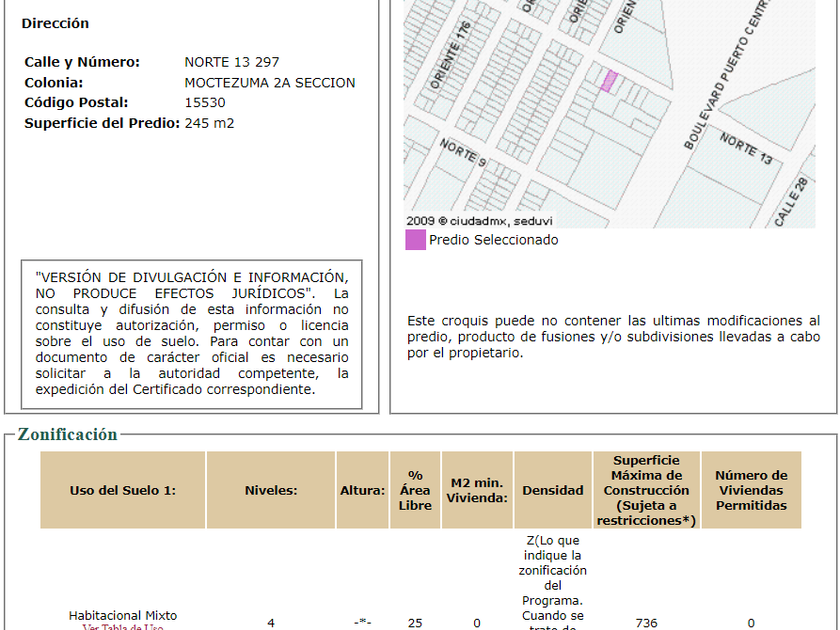Select the construction area value '736'

pos(647,623)
